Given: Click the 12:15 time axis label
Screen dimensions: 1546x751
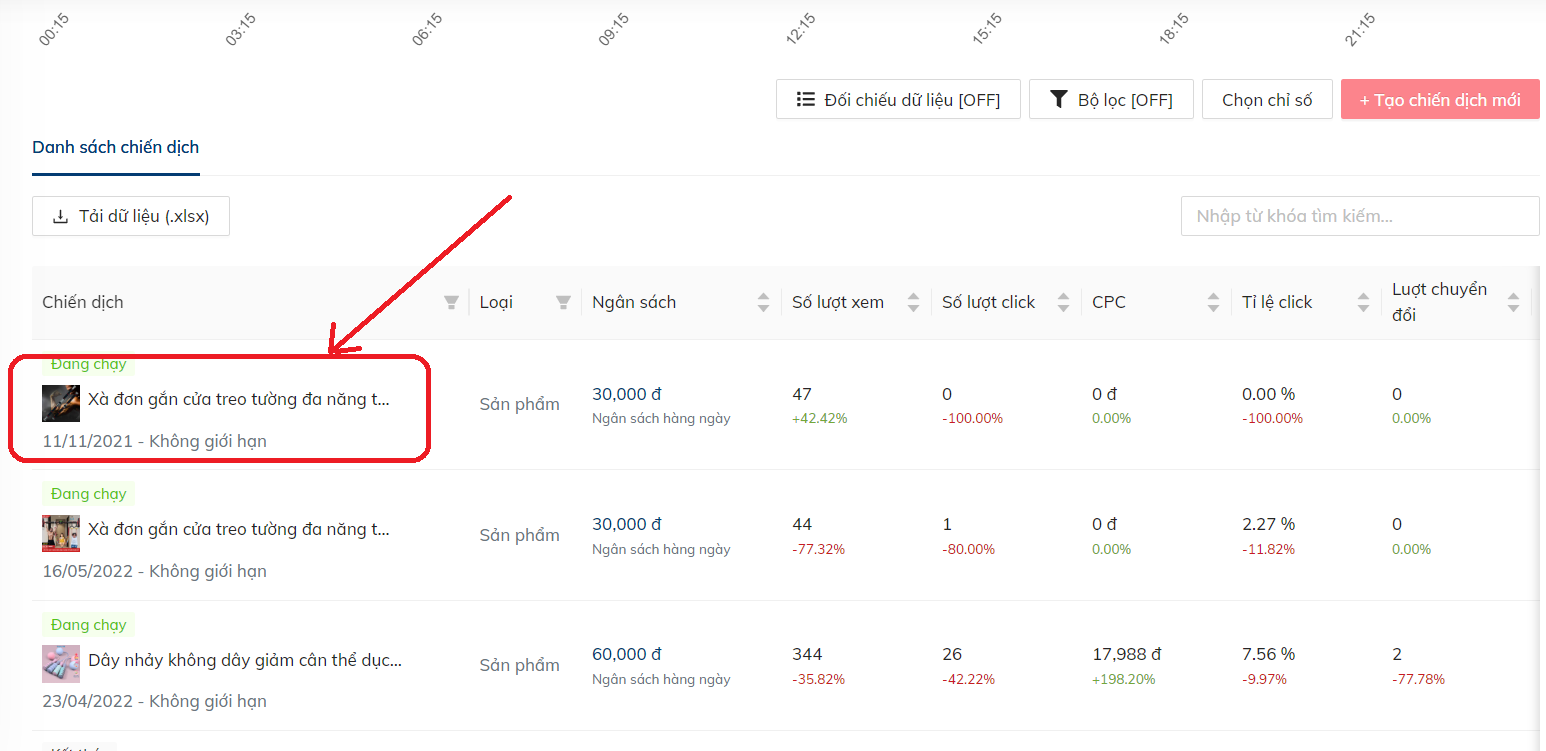Looking at the screenshot, I should pos(800,30).
